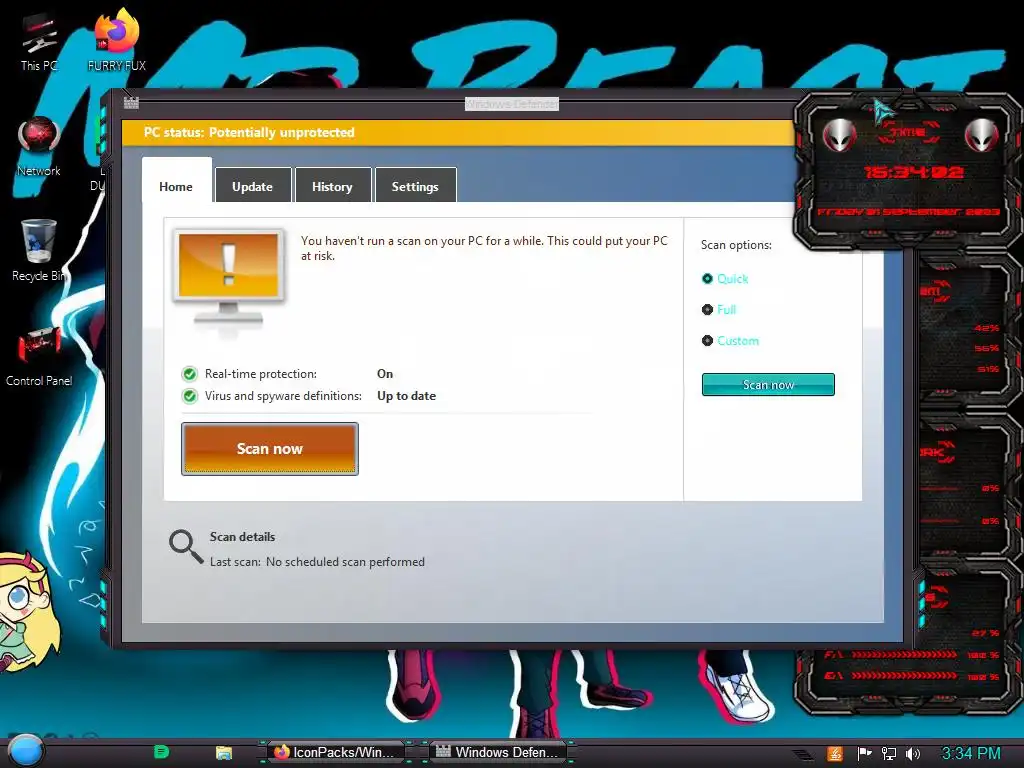The image size is (1024, 768).
Task: Open the History tab
Action: pos(332,187)
